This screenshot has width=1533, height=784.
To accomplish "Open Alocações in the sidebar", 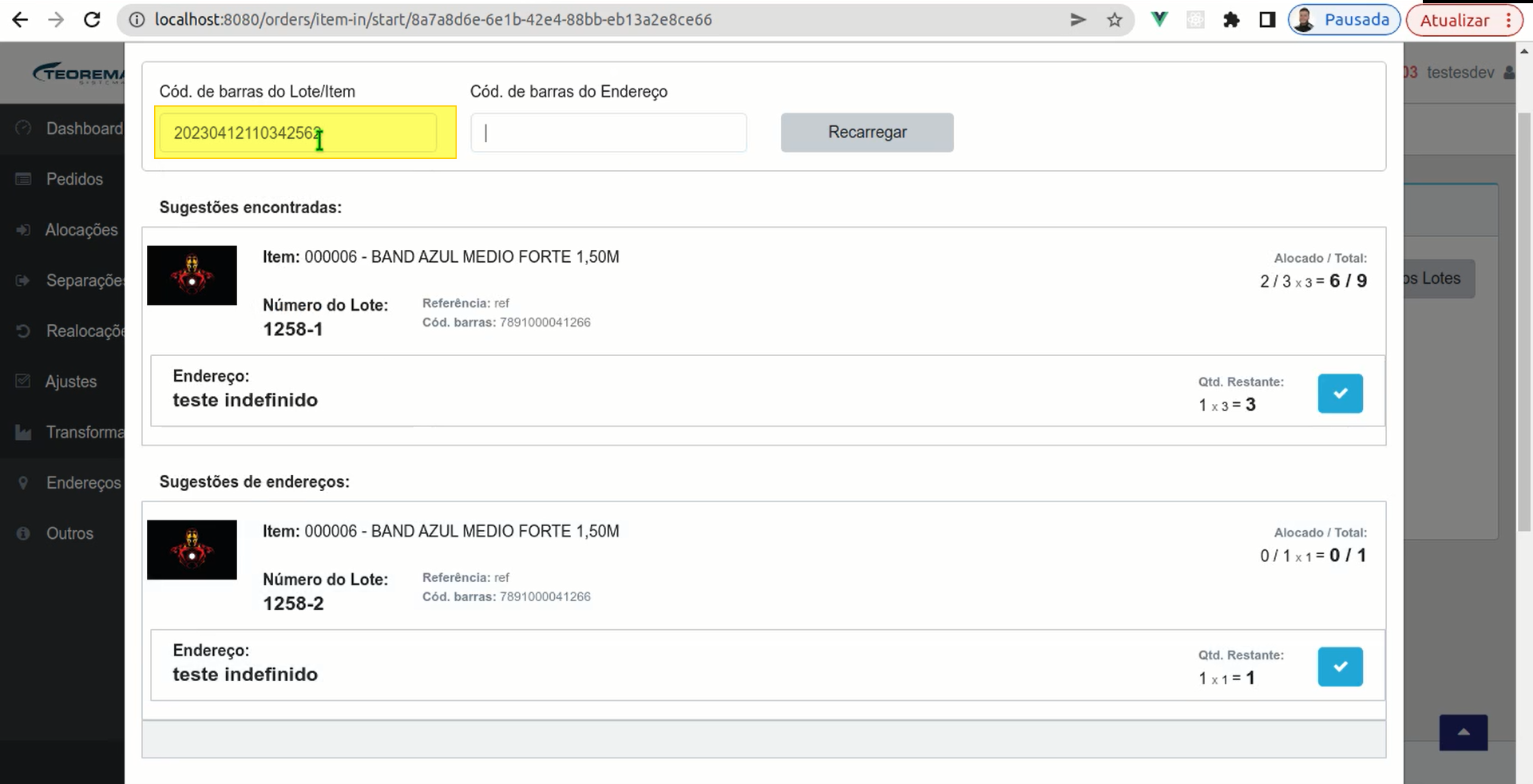I will pos(81,230).
